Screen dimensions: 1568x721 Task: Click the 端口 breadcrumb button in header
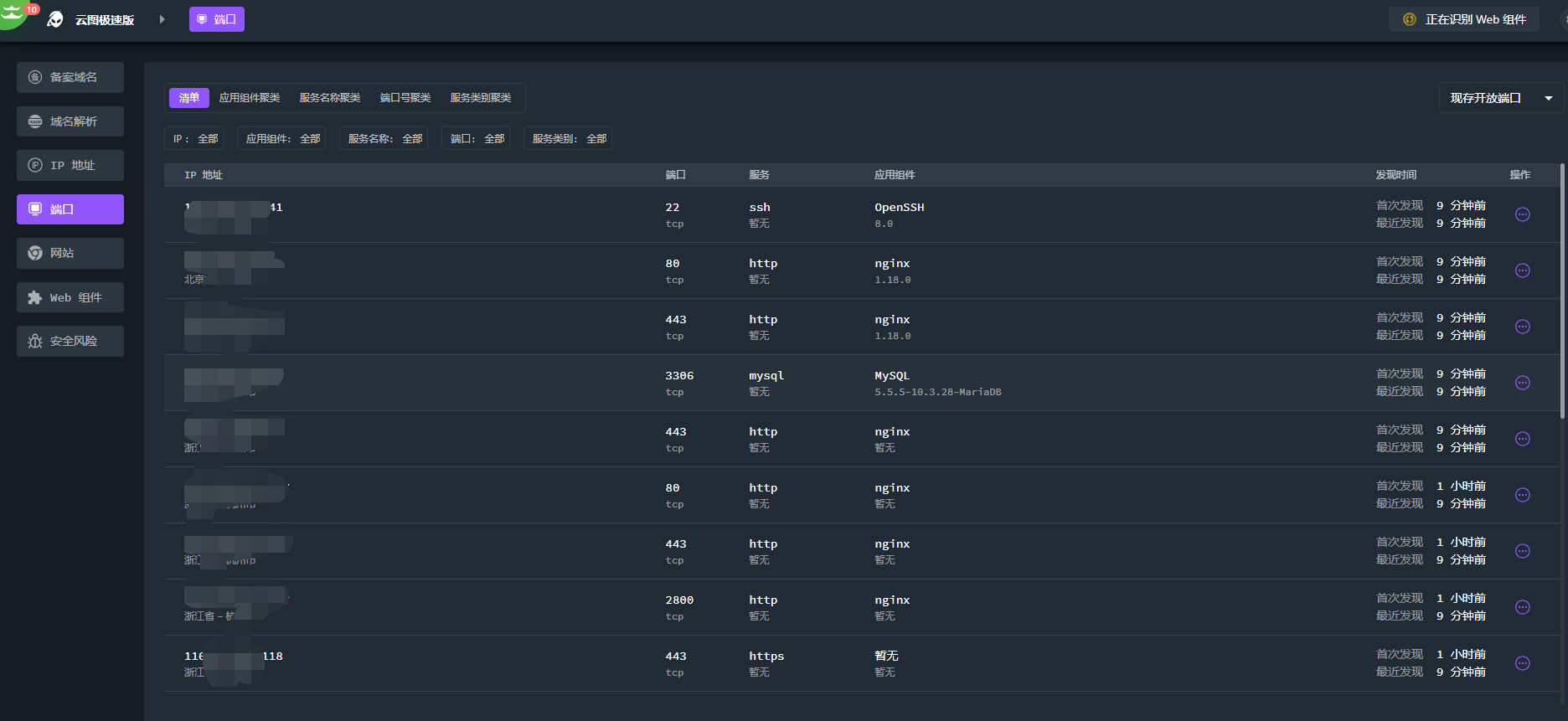point(217,19)
